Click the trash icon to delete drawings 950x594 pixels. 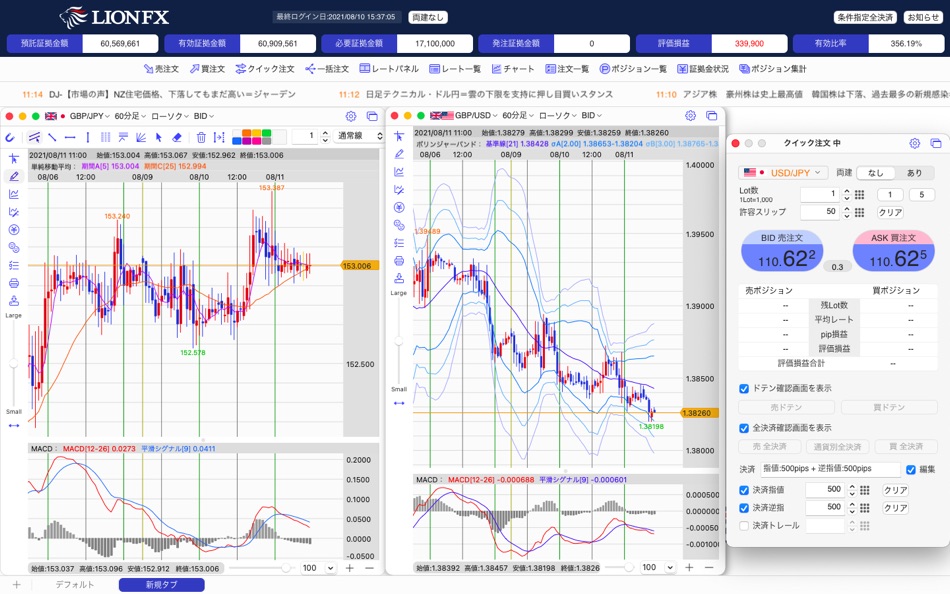click(x=201, y=137)
